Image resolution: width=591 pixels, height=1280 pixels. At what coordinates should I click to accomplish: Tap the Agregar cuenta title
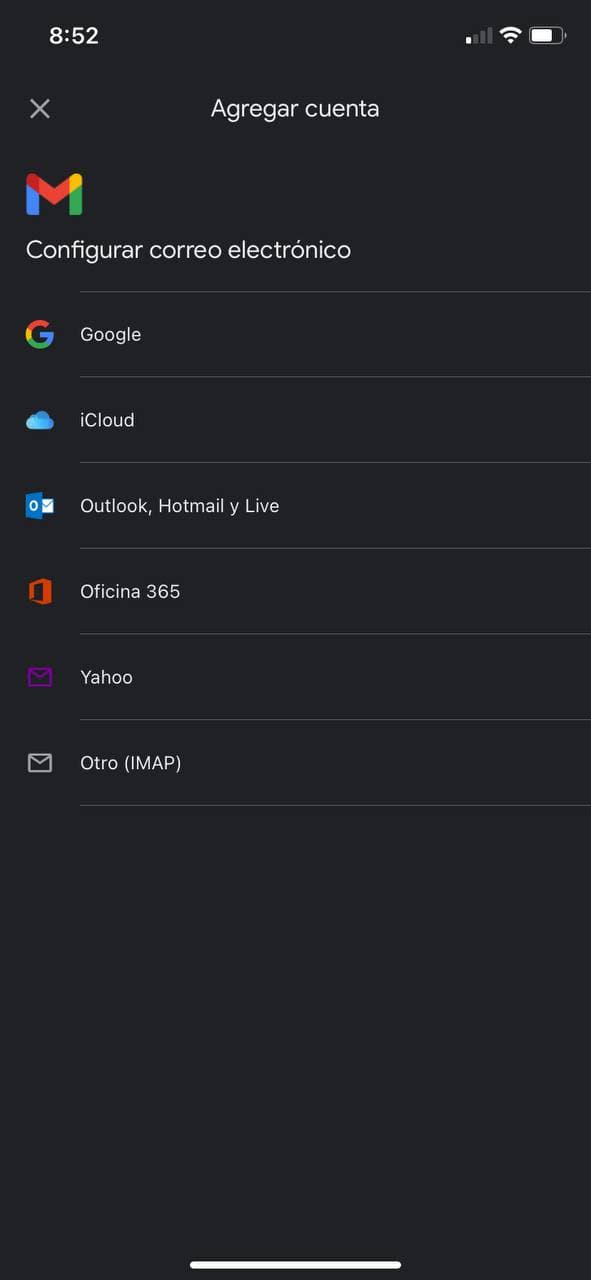tap(295, 109)
